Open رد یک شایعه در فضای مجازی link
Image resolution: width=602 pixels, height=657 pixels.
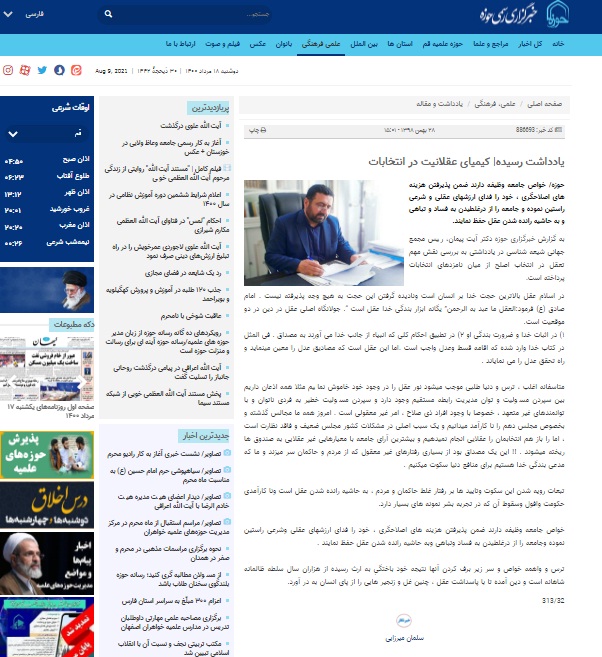(x=183, y=273)
